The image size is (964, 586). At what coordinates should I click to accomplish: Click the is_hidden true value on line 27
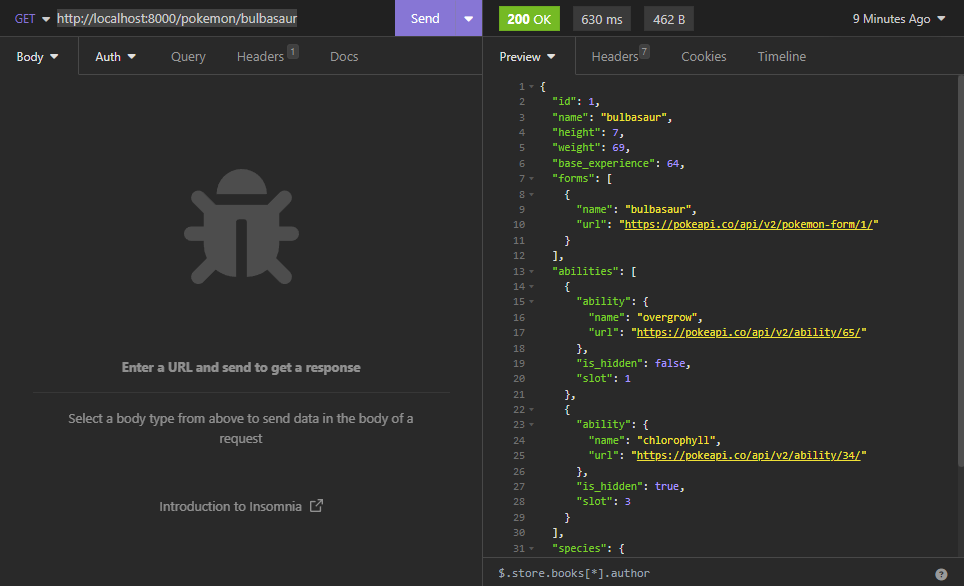click(x=666, y=486)
